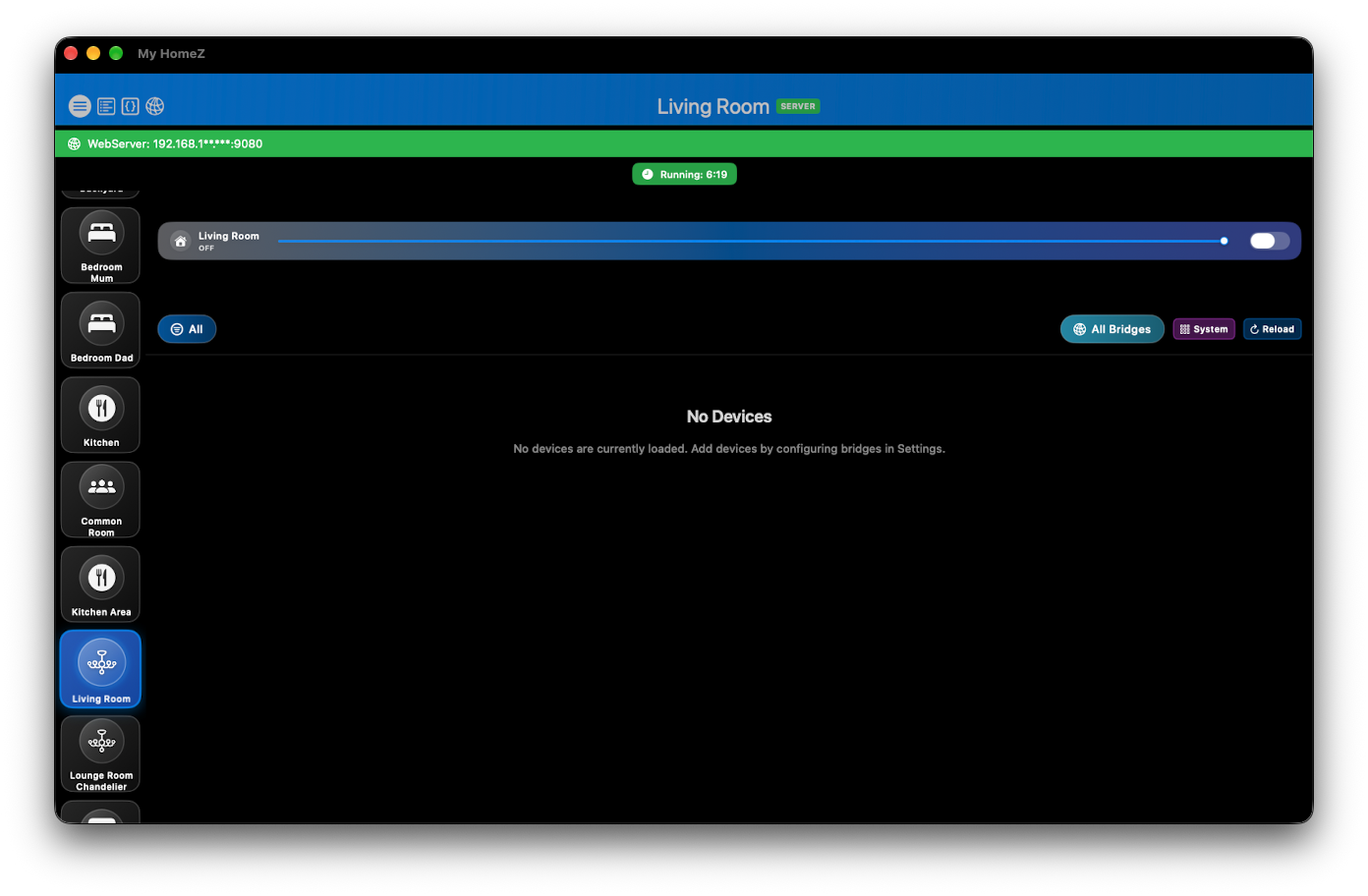The image size is (1368, 896).
Task: Click the Living Room brightness slider track
Action: click(x=751, y=241)
